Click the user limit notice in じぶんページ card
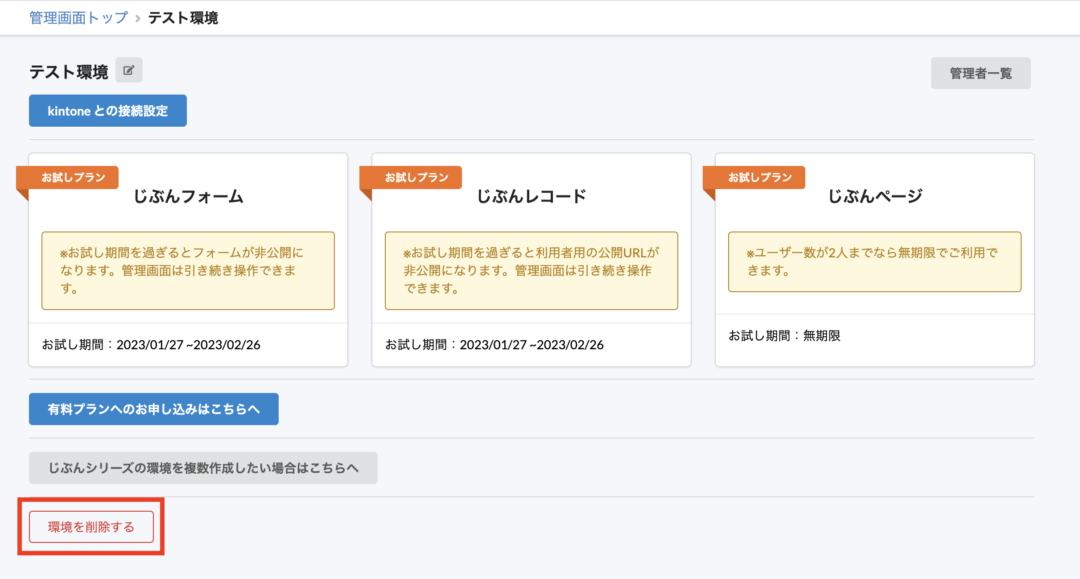The image size is (1080, 579). (874, 262)
